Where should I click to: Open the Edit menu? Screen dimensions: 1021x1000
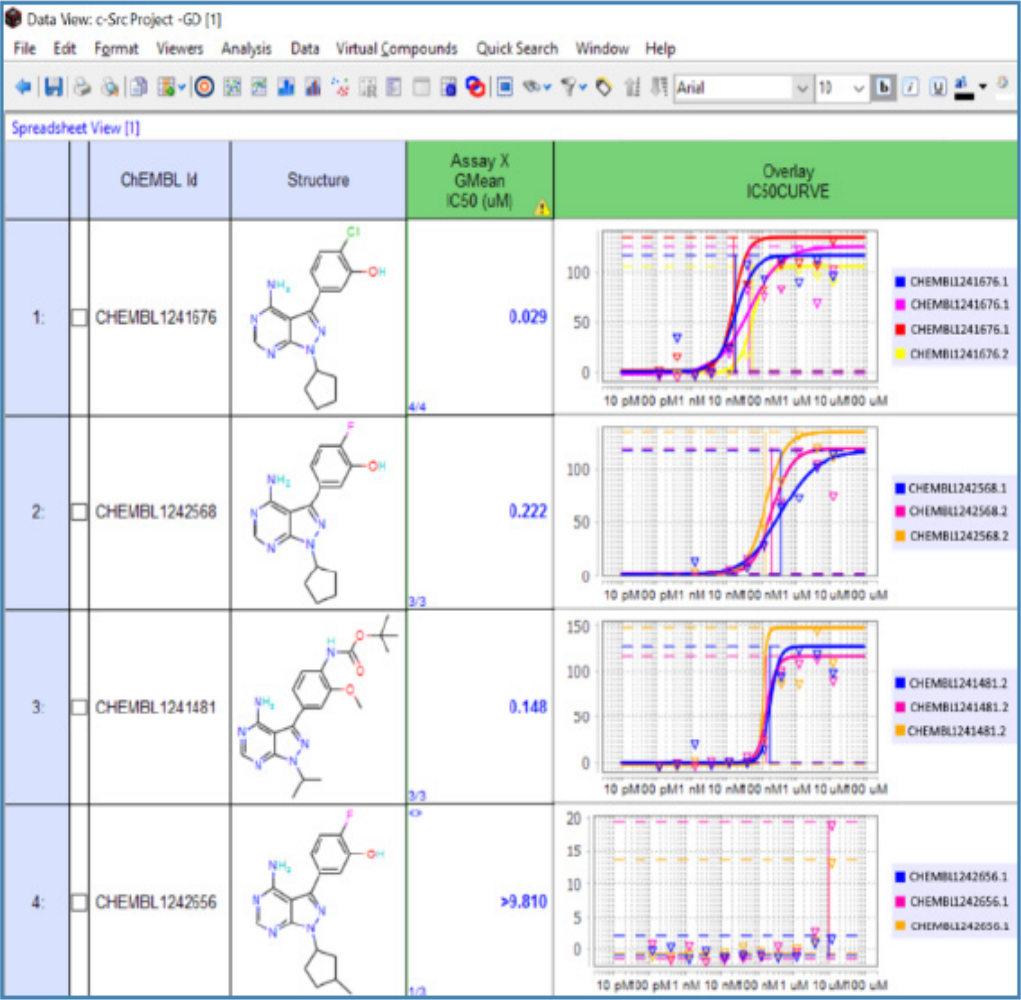point(64,49)
